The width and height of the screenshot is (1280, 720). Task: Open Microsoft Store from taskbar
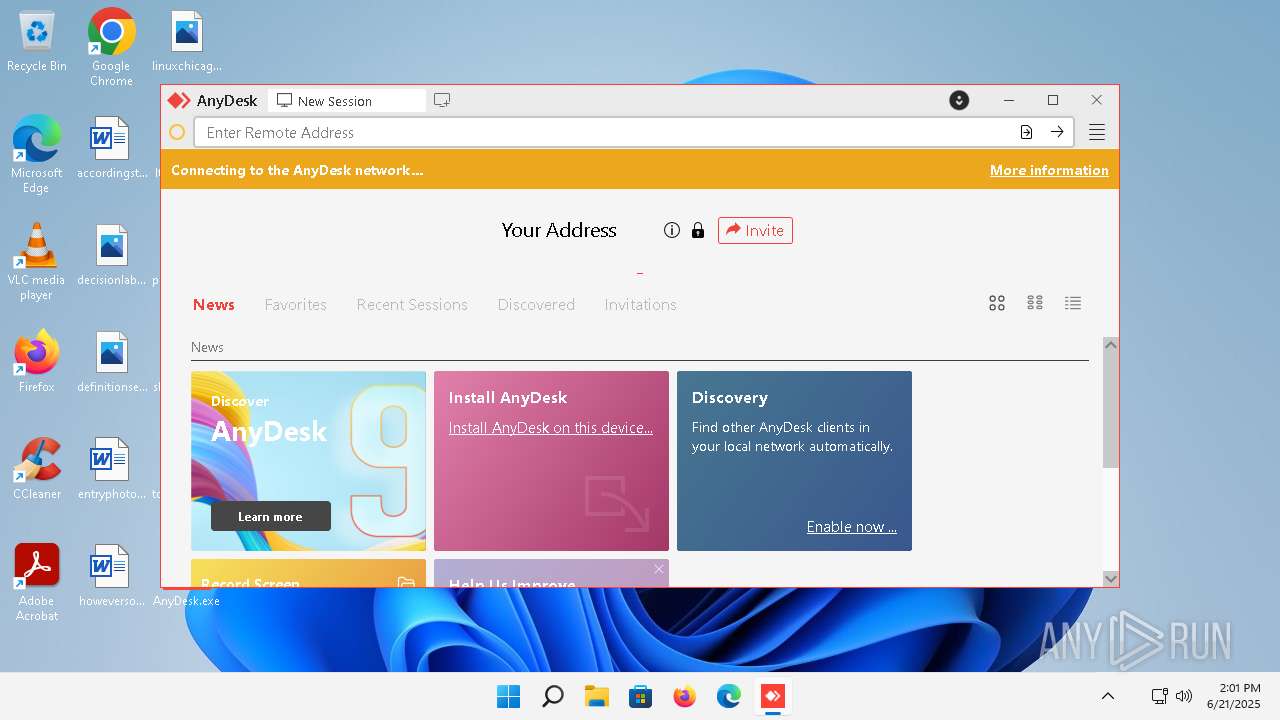(x=640, y=696)
